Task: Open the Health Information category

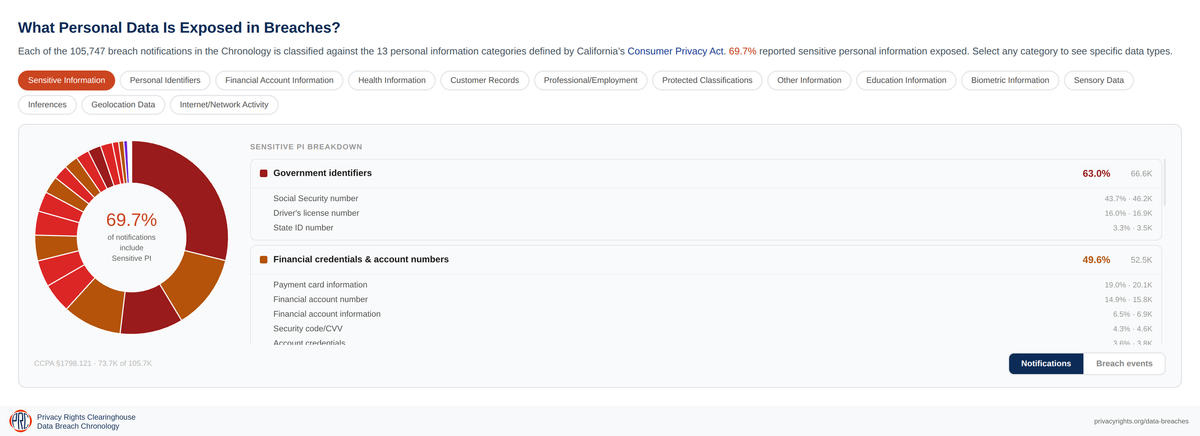Action: coord(392,80)
